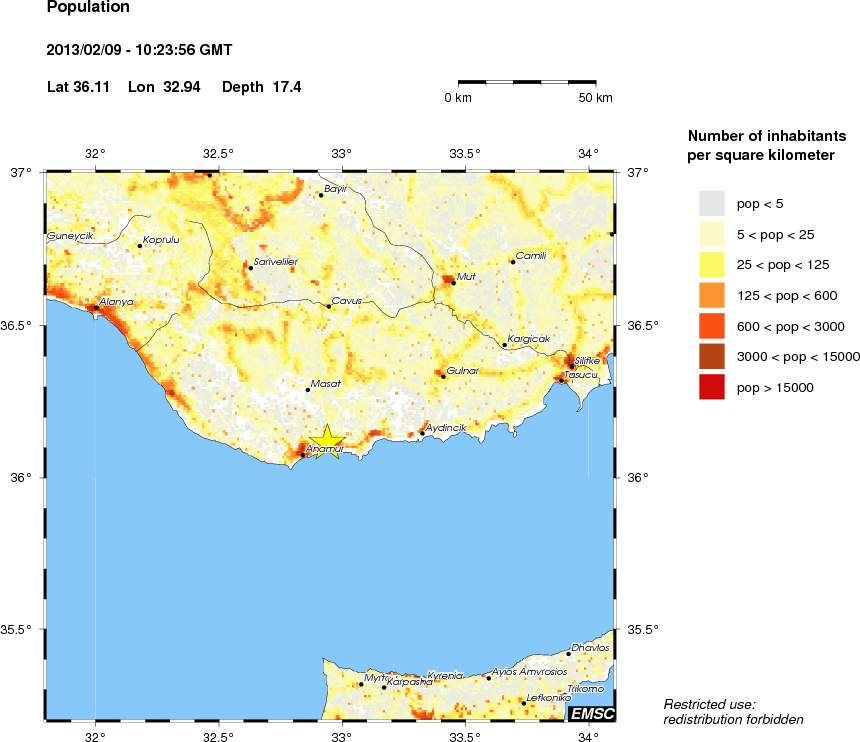Click the Masat city marker dot
This screenshot has width=860, height=742.
click(308, 390)
